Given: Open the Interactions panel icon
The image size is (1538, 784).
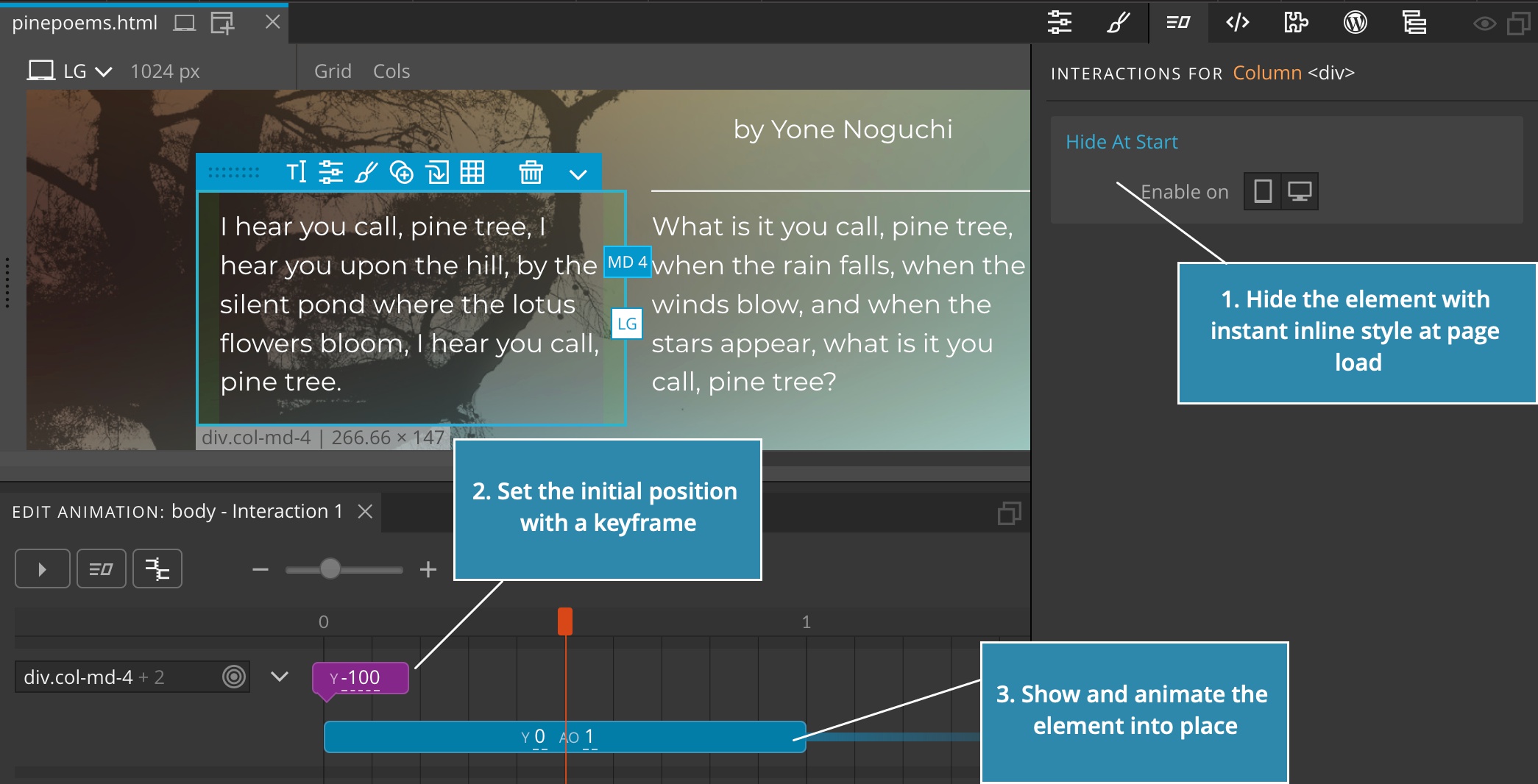Looking at the screenshot, I should click(1177, 23).
